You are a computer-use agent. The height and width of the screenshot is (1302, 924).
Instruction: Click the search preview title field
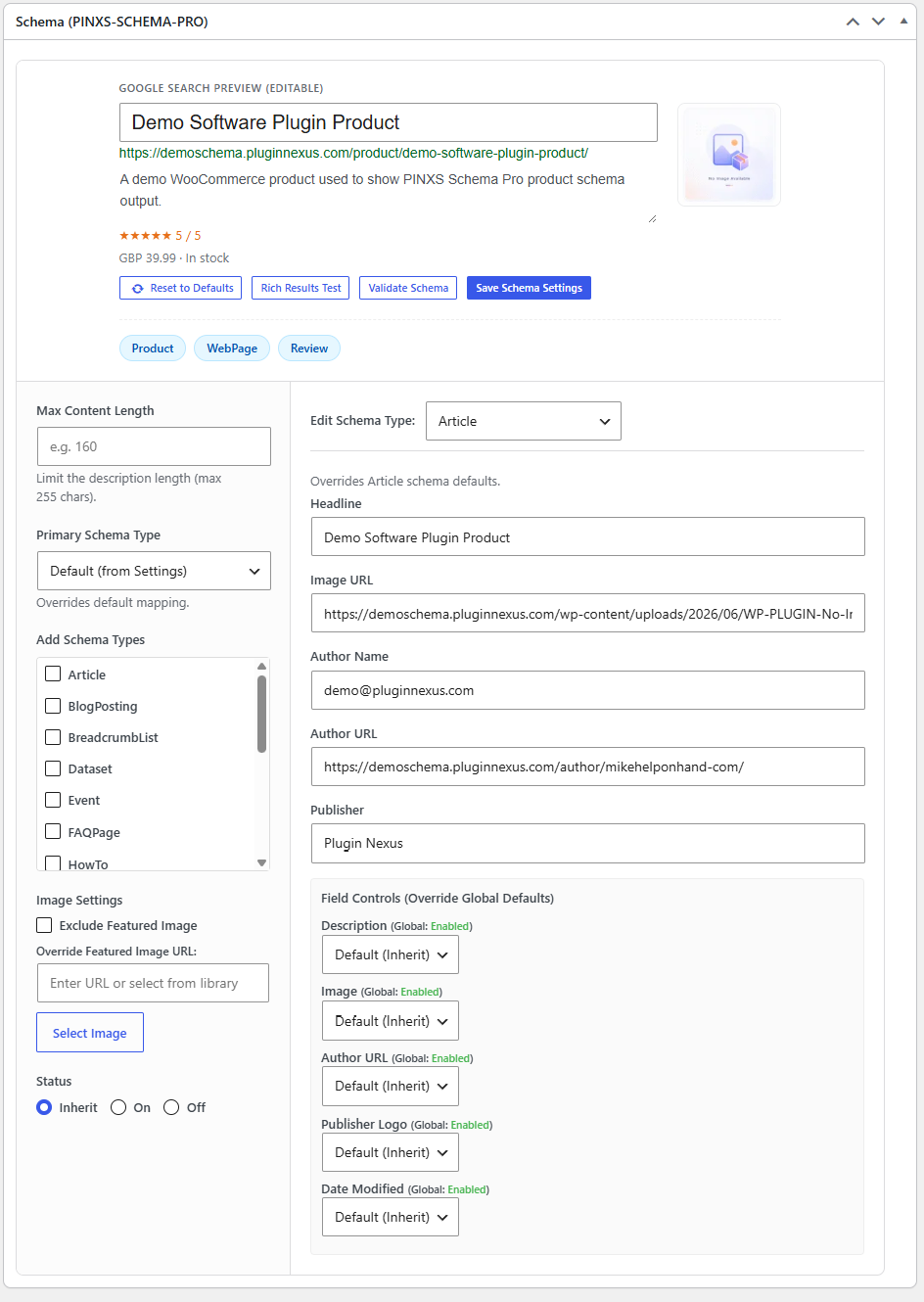pos(389,122)
